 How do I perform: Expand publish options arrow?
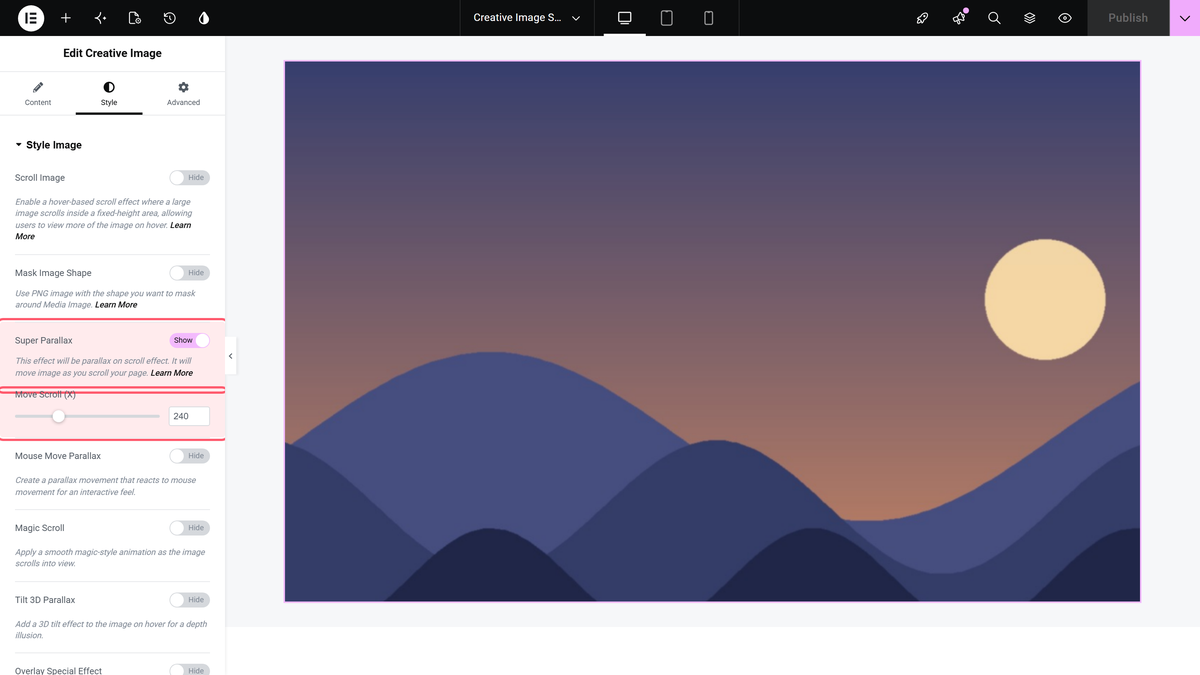click(1185, 18)
